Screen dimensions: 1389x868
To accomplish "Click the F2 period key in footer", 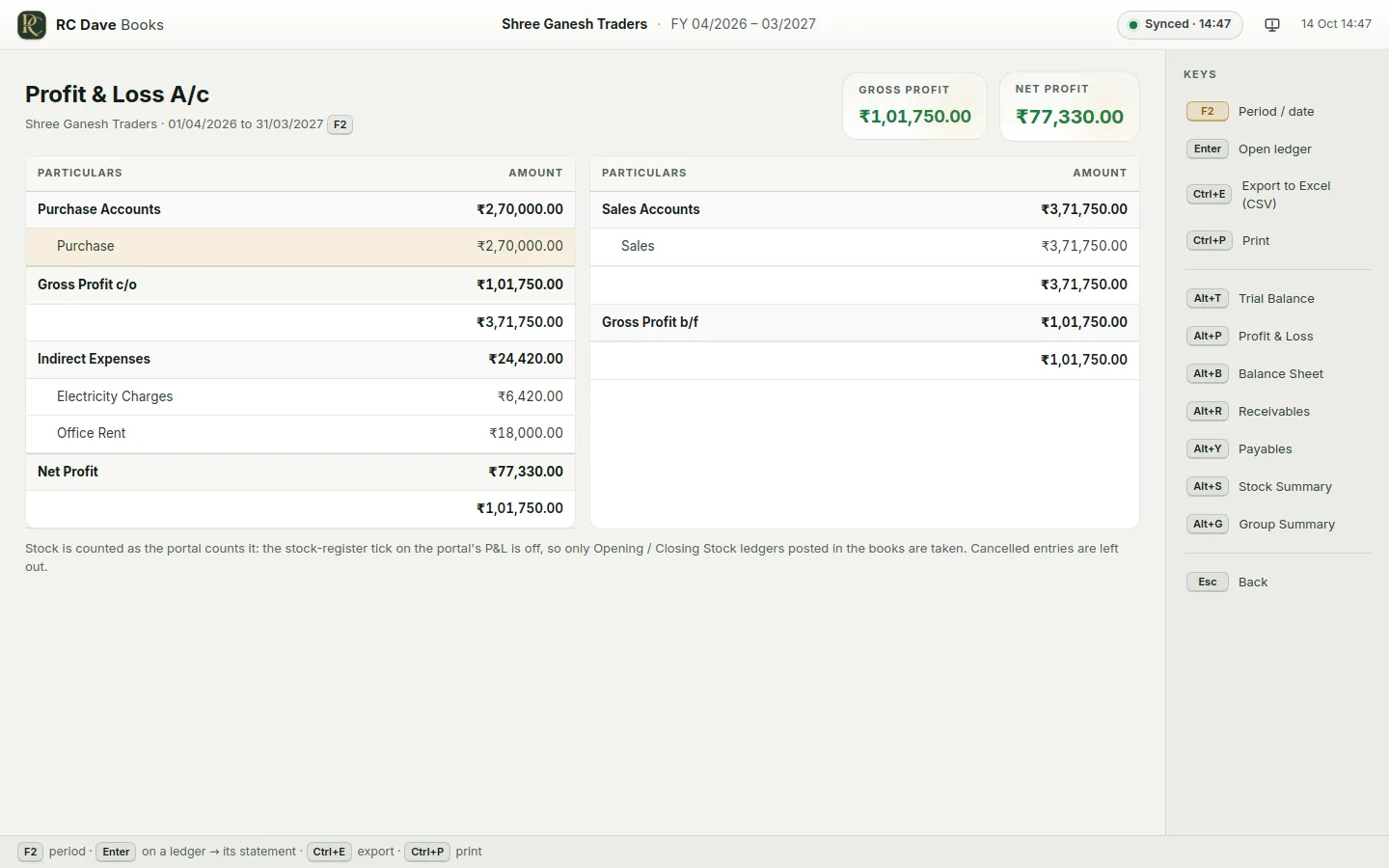I will coord(30,853).
